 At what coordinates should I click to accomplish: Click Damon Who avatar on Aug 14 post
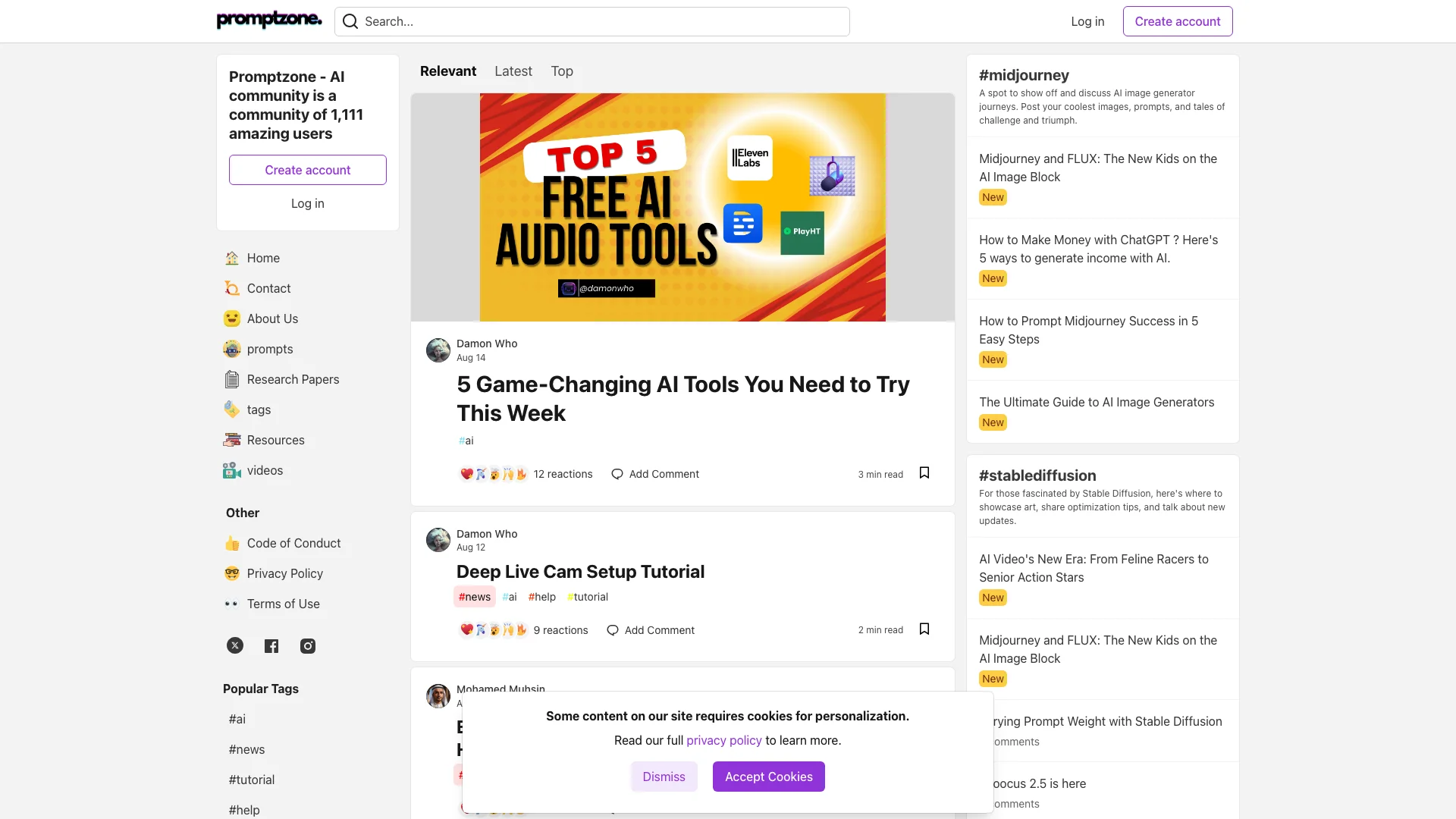pyautogui.click(x=438, y=350)
